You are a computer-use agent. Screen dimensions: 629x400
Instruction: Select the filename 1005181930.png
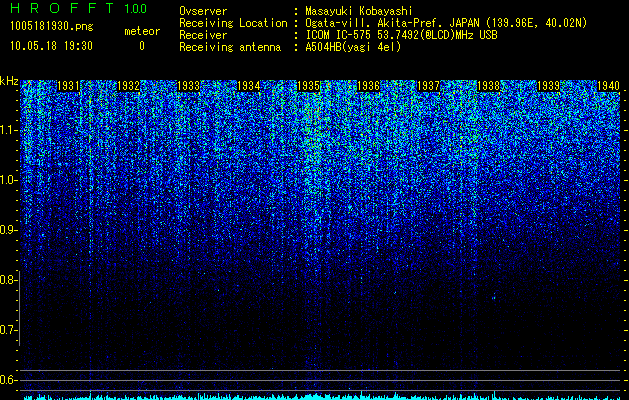click(52, 27)
